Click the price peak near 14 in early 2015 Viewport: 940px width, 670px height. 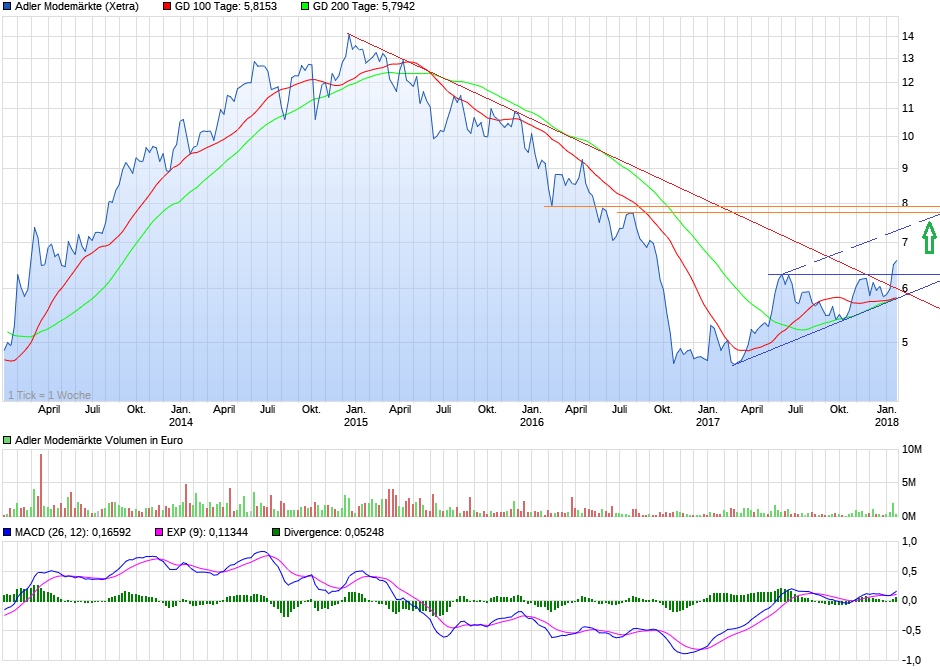point(348,35)
